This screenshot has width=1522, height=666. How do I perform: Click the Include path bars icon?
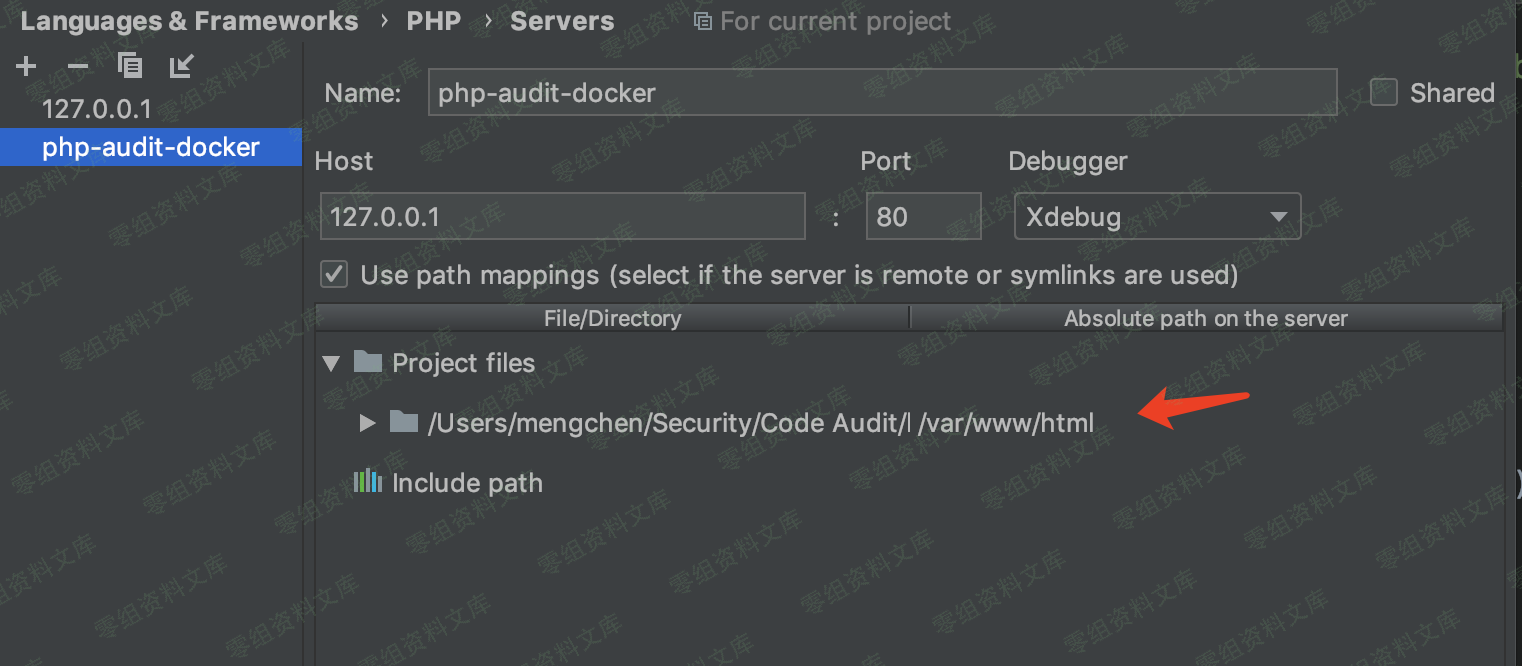367,482
